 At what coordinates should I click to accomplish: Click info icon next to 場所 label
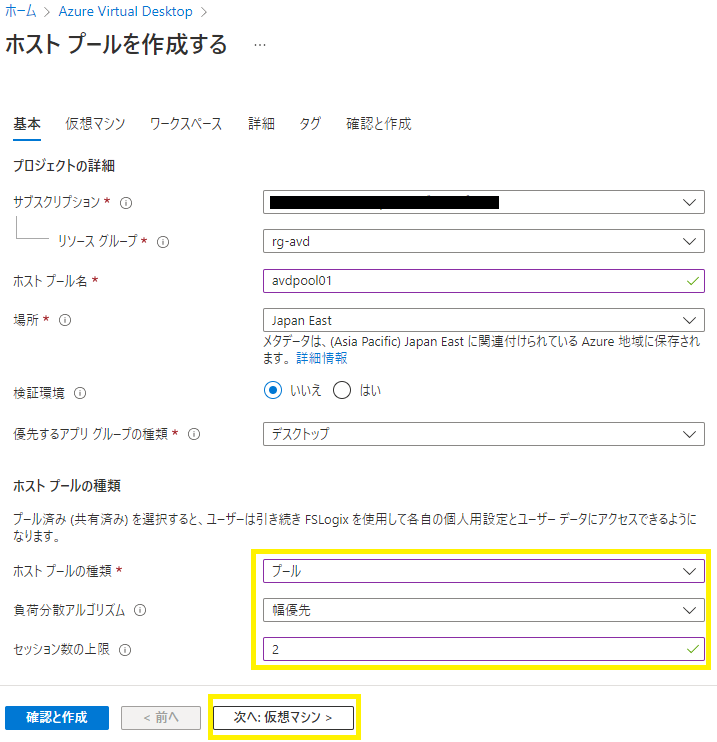click(65, 320)
